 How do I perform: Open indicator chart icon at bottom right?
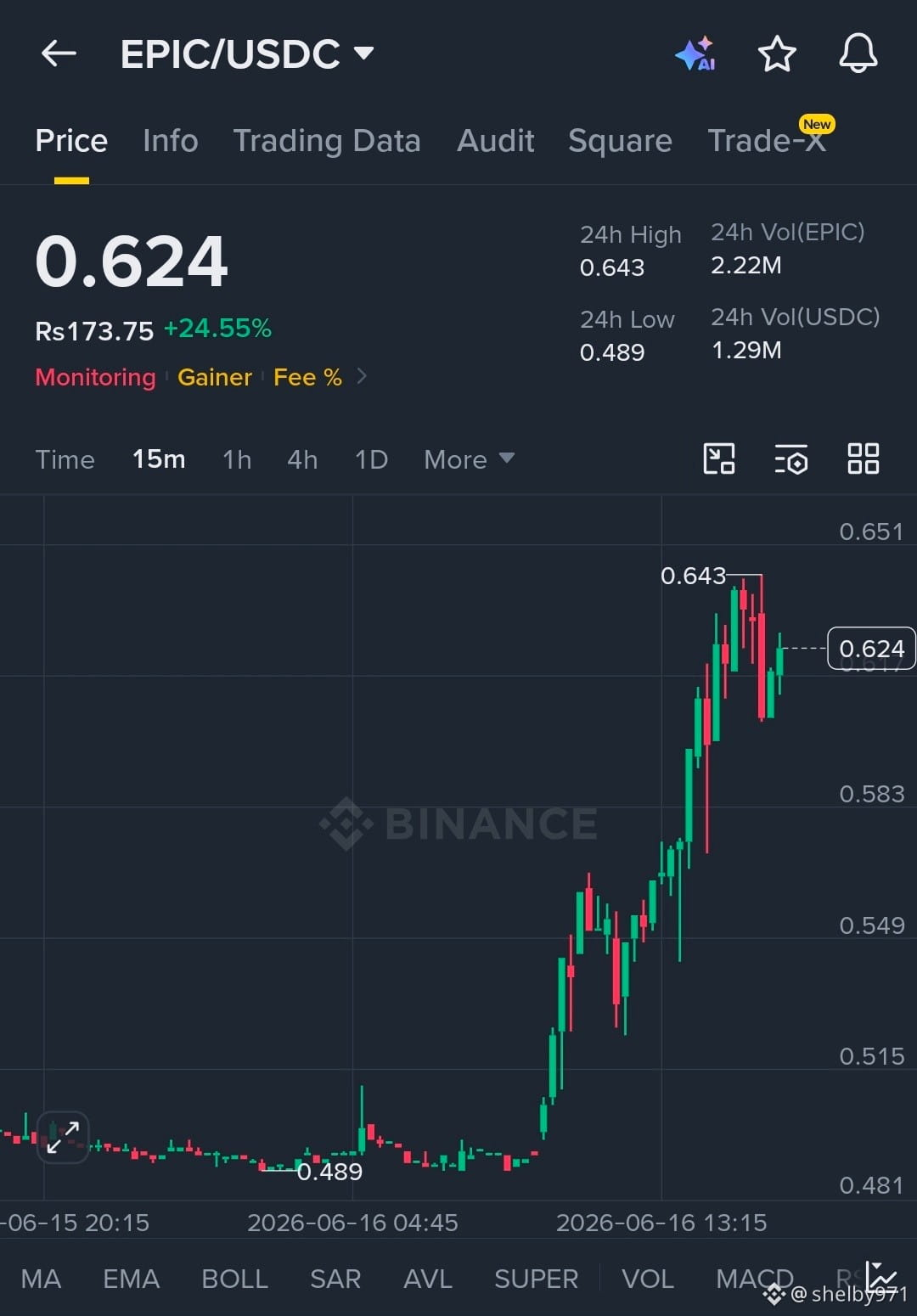pos(880,1276)
